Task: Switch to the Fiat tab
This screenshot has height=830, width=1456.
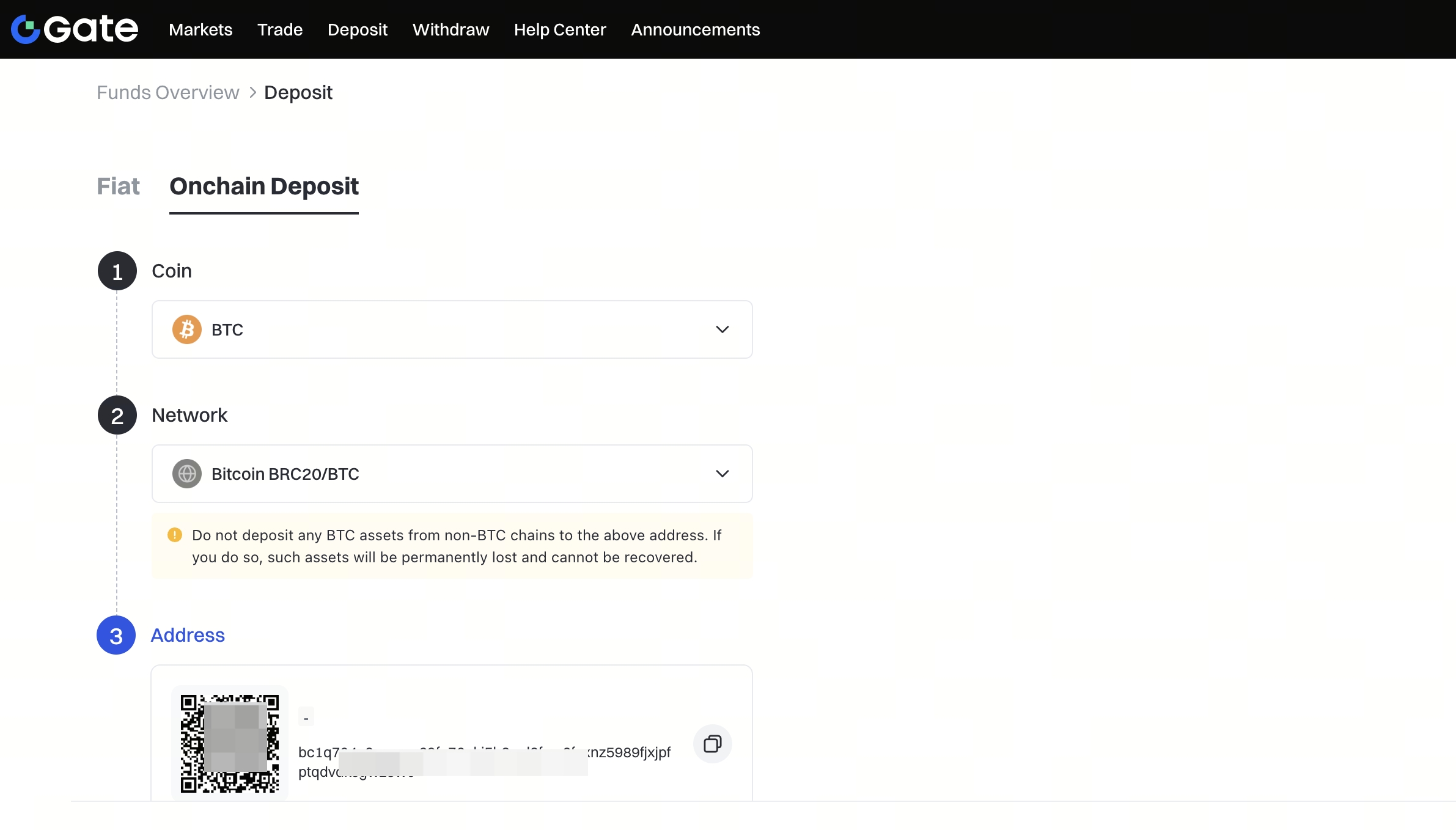Action: (118, 186)
